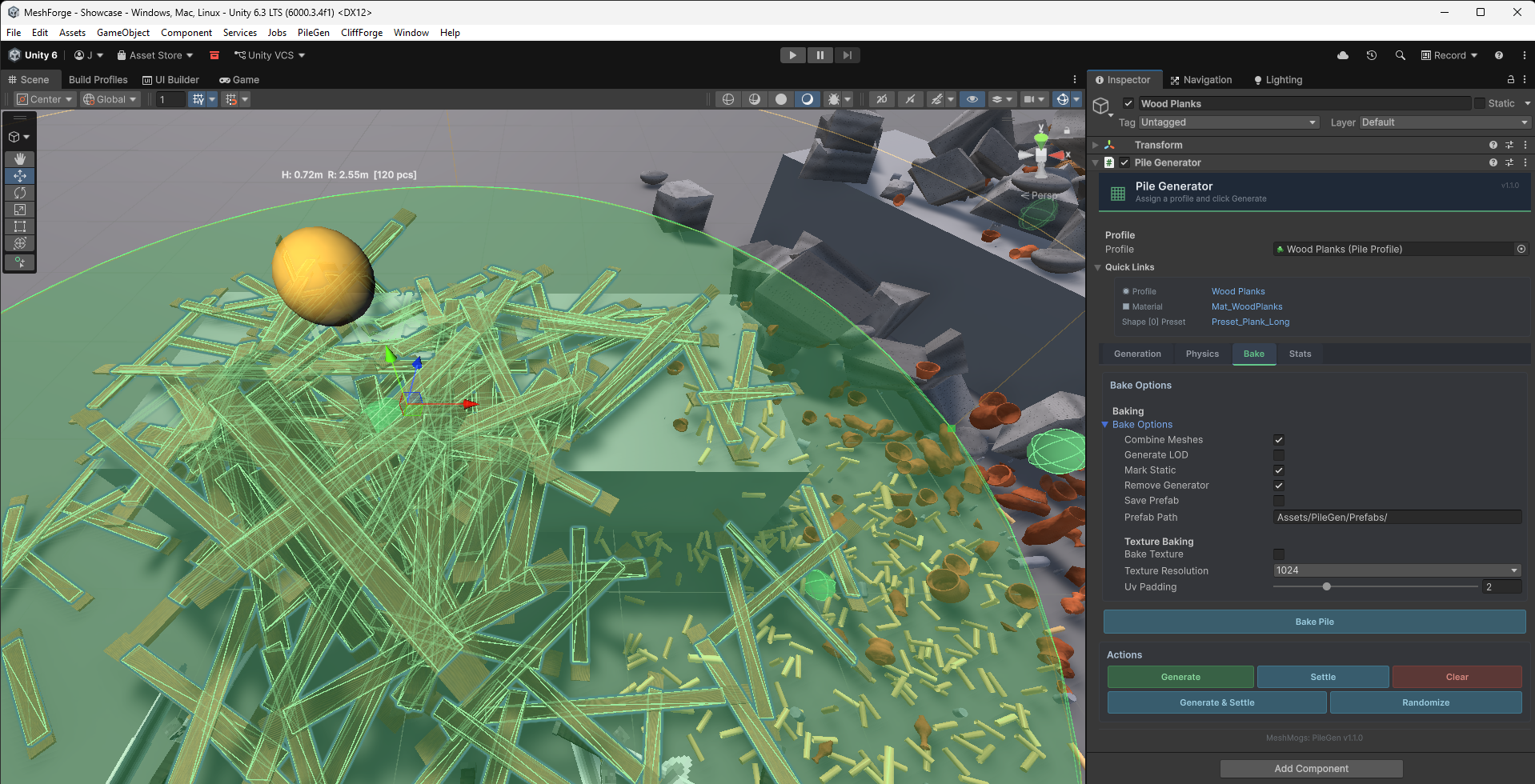Click the Generate & Settle button
Viewport: 1535px width, 784px height.
(x=1216, y=702)
